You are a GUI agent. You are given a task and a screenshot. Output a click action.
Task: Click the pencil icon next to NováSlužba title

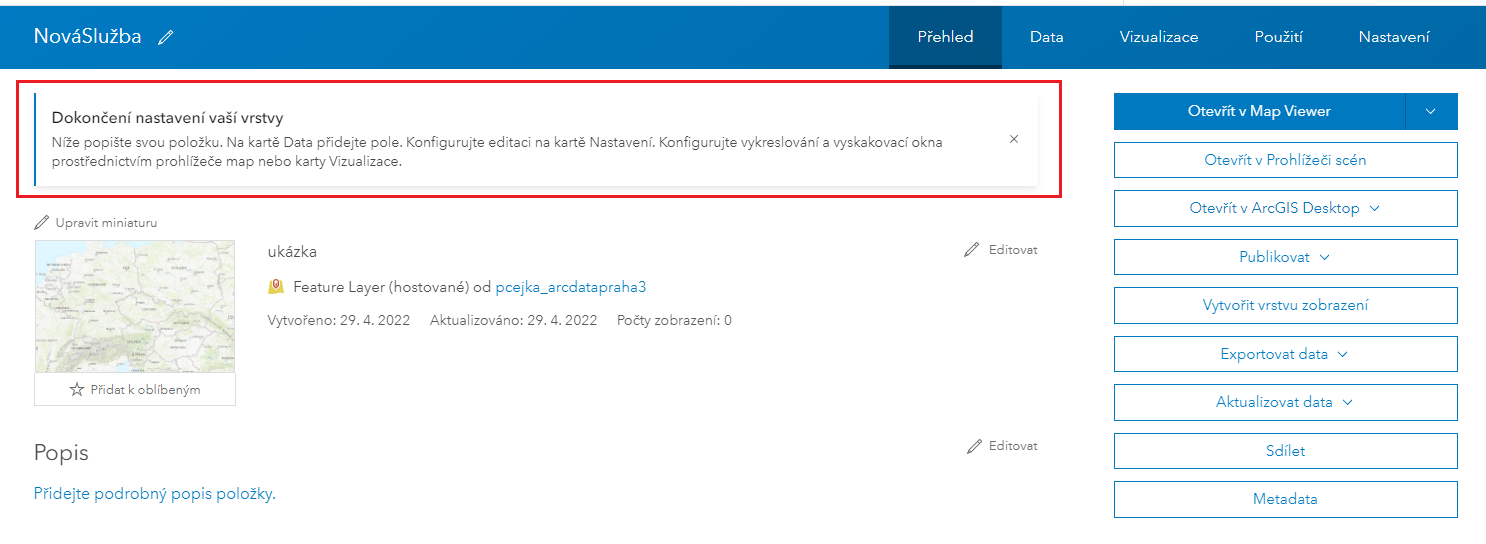[166, 37]
